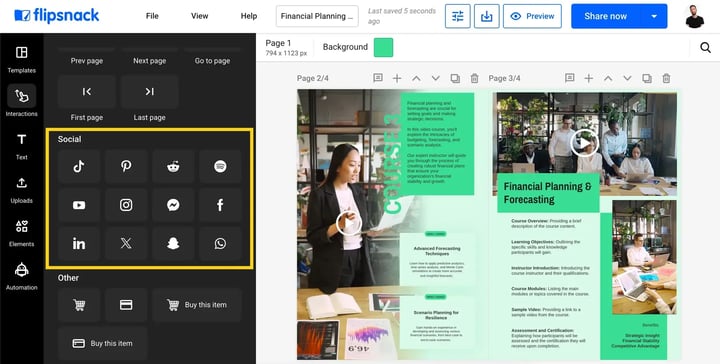Add the Instagram social button
The height and width of the screenshot is (364, 720).
(126, 205)
